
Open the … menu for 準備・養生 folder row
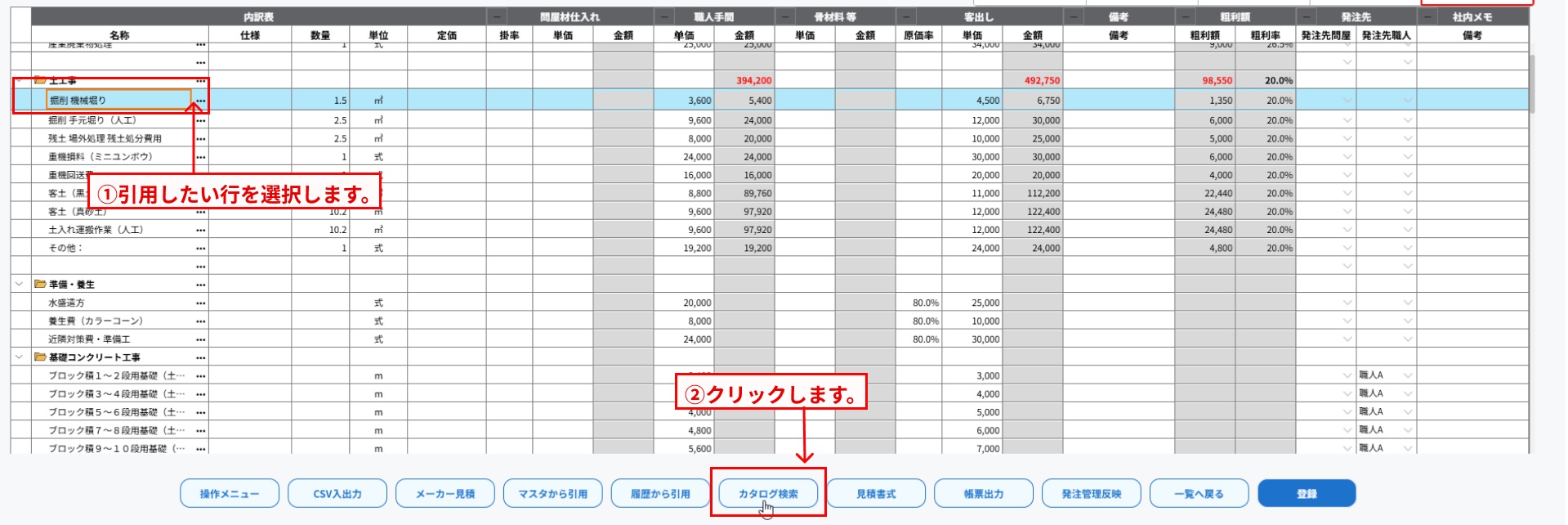pos(201,285)
